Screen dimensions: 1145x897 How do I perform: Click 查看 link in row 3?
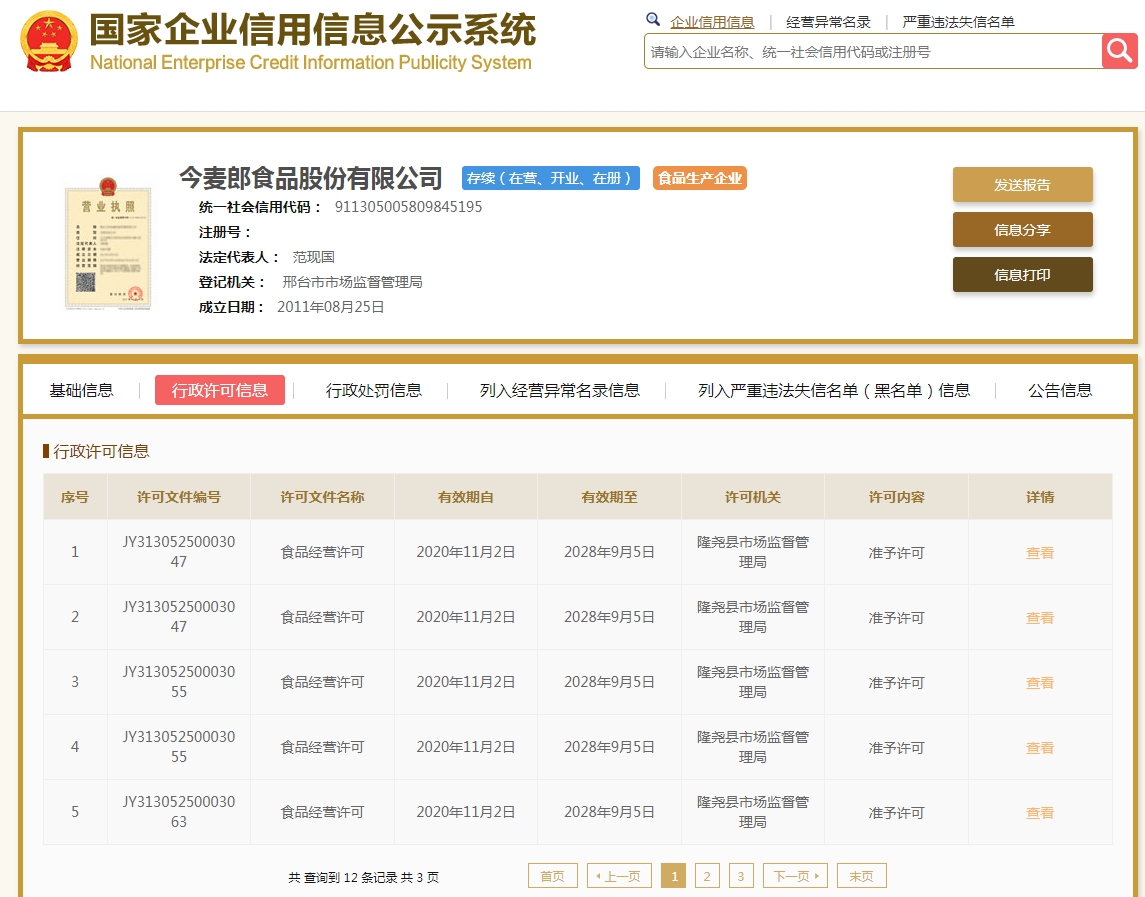click(x=1039, y=683)
